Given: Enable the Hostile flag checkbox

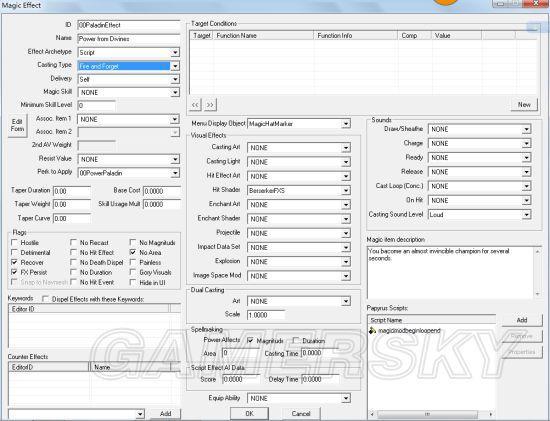Looking at the screenshot, I should [14, 242].
